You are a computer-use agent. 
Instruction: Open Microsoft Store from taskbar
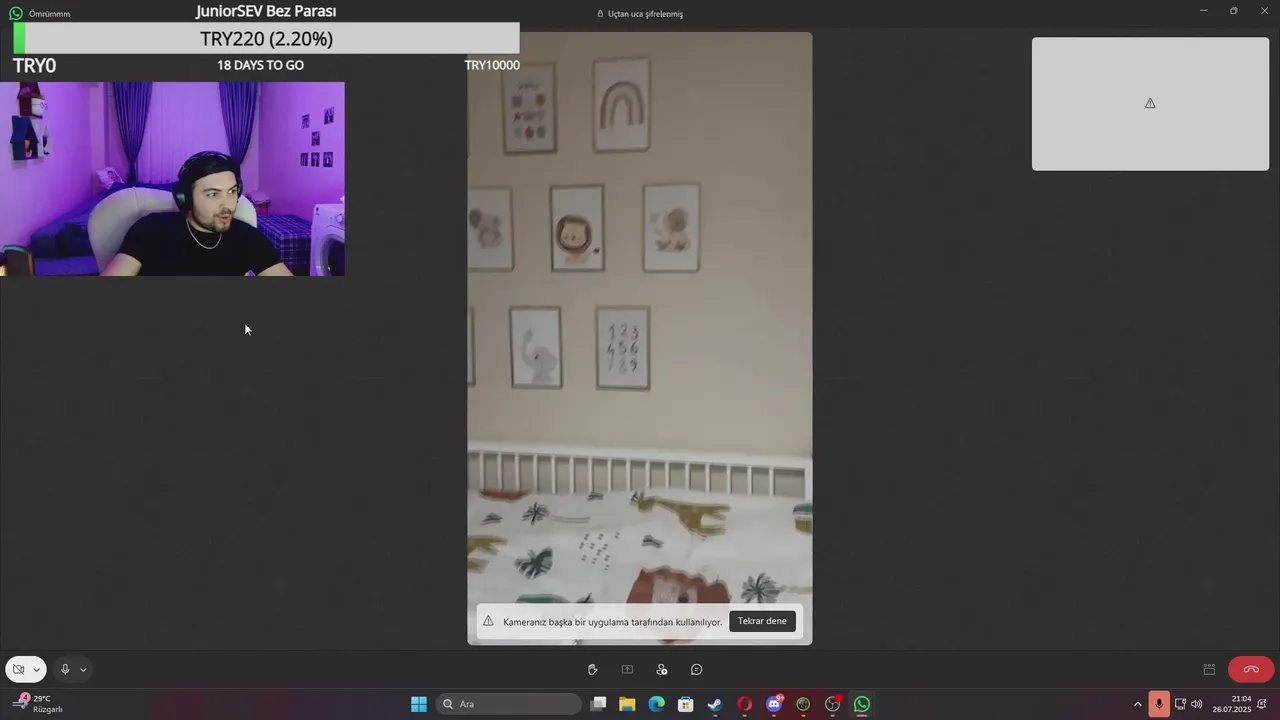[x=685, y=704]
